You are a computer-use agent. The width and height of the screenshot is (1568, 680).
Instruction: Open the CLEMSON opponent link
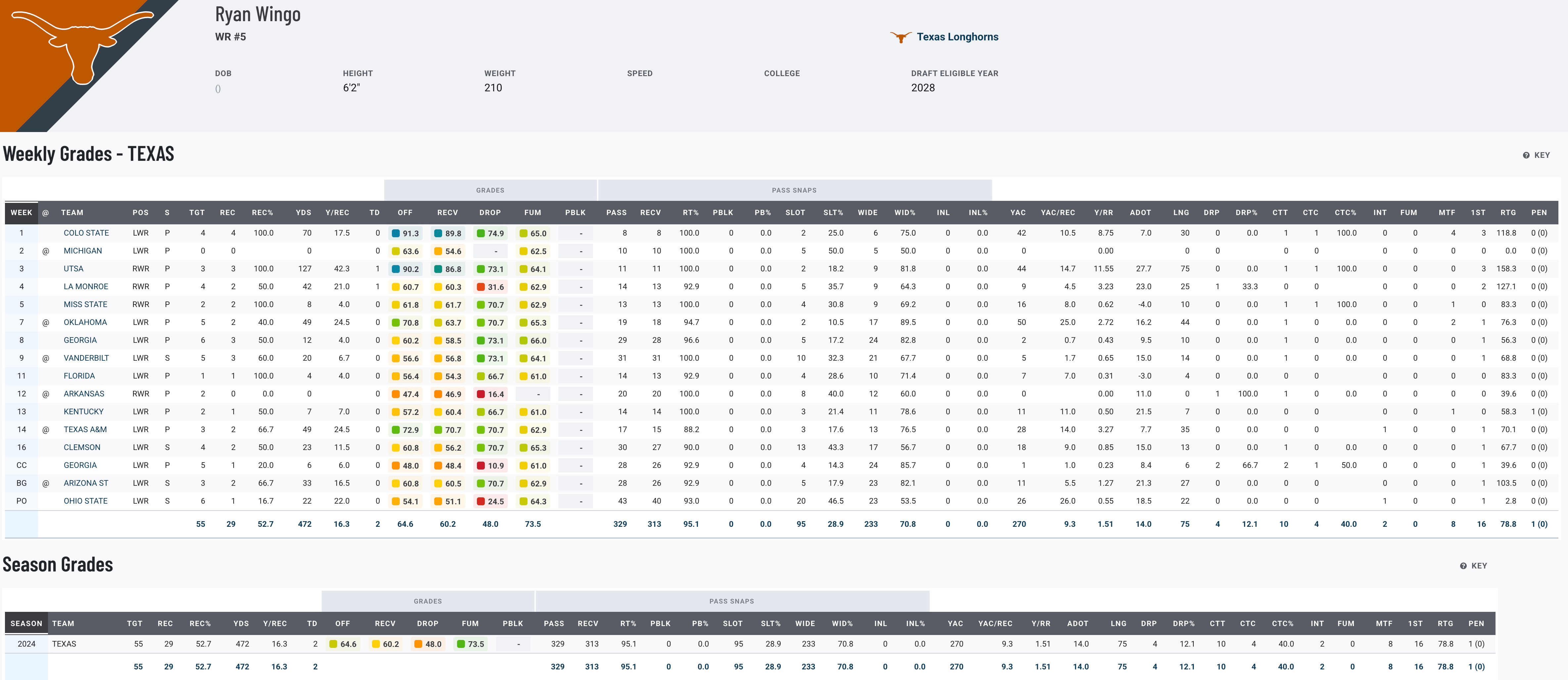[82, 447]
